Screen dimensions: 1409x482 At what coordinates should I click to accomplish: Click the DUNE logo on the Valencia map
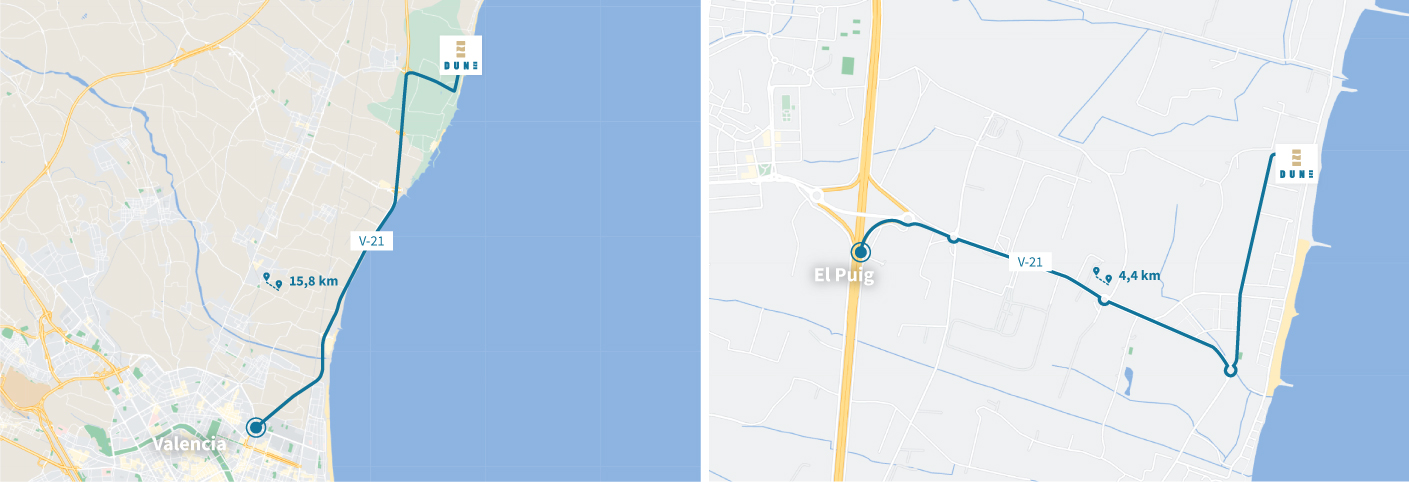tap(461, 56)
